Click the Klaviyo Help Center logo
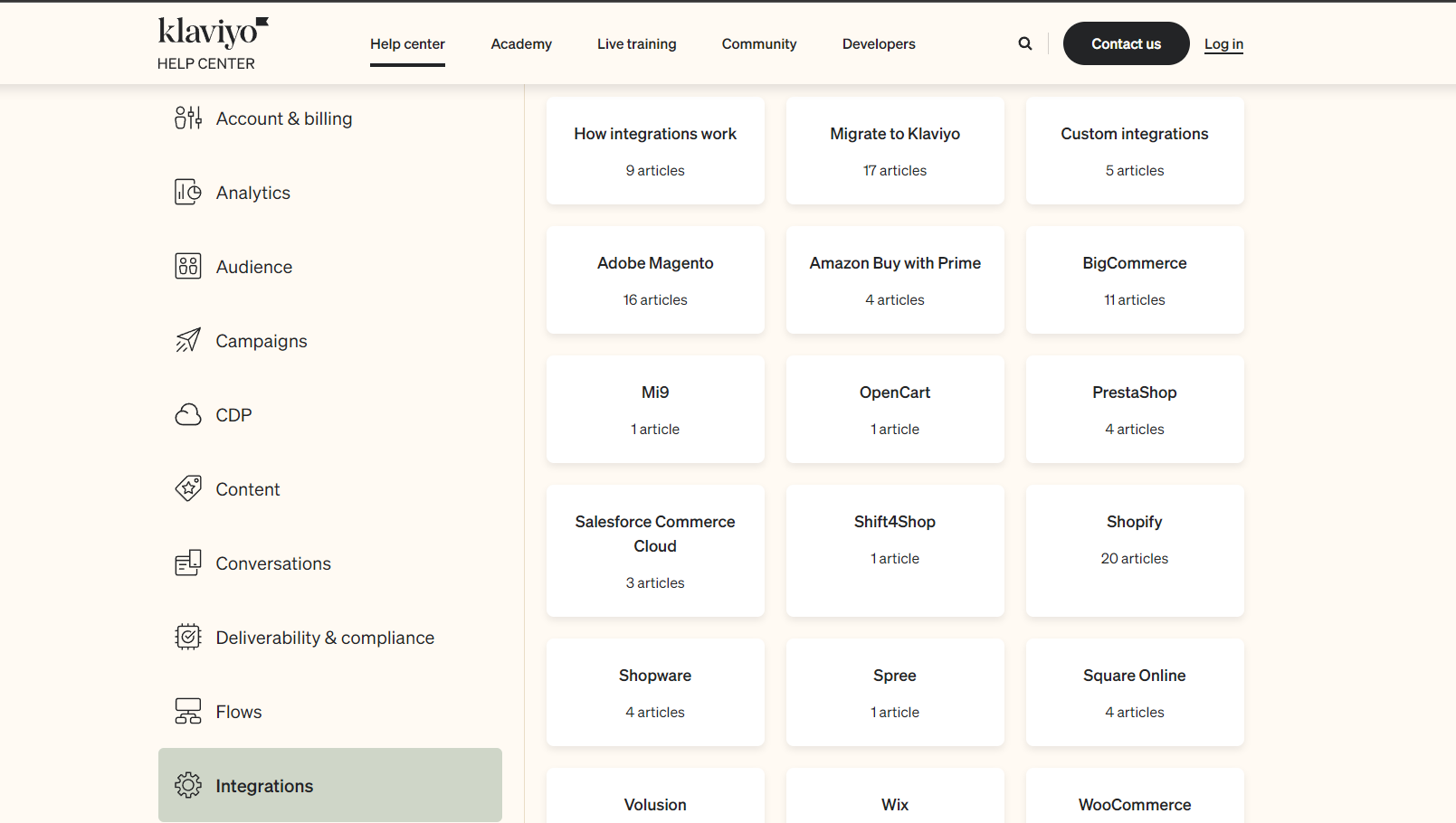The image size is (1456, 823). (213, 43)
